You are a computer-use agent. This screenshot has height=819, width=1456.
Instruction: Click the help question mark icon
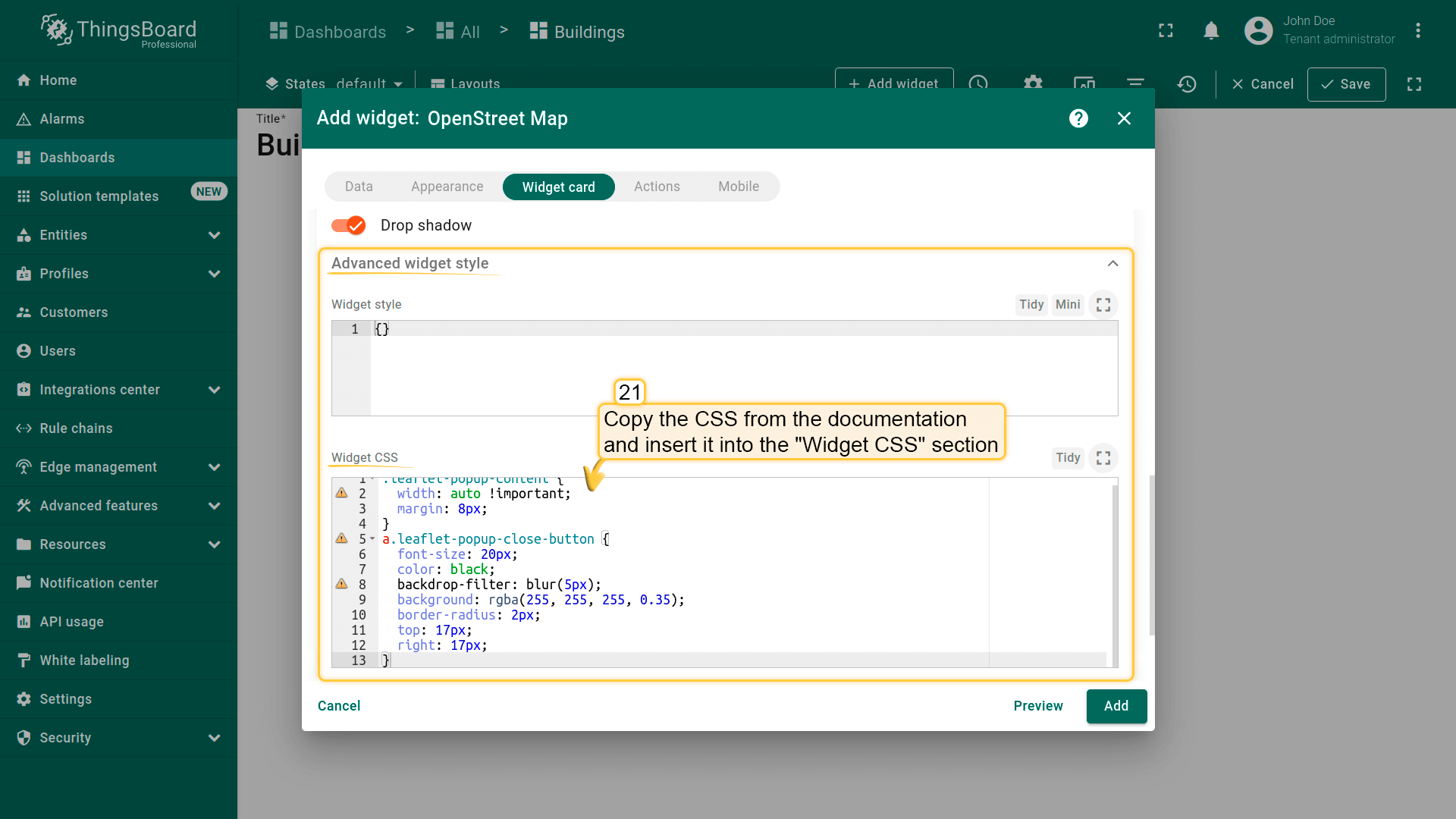(1078, 118)
